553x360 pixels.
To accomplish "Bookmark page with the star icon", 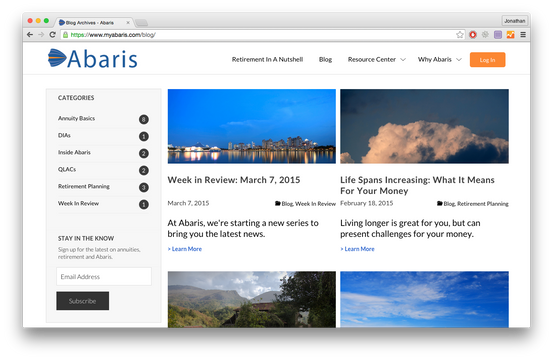I will coord(460,35).
